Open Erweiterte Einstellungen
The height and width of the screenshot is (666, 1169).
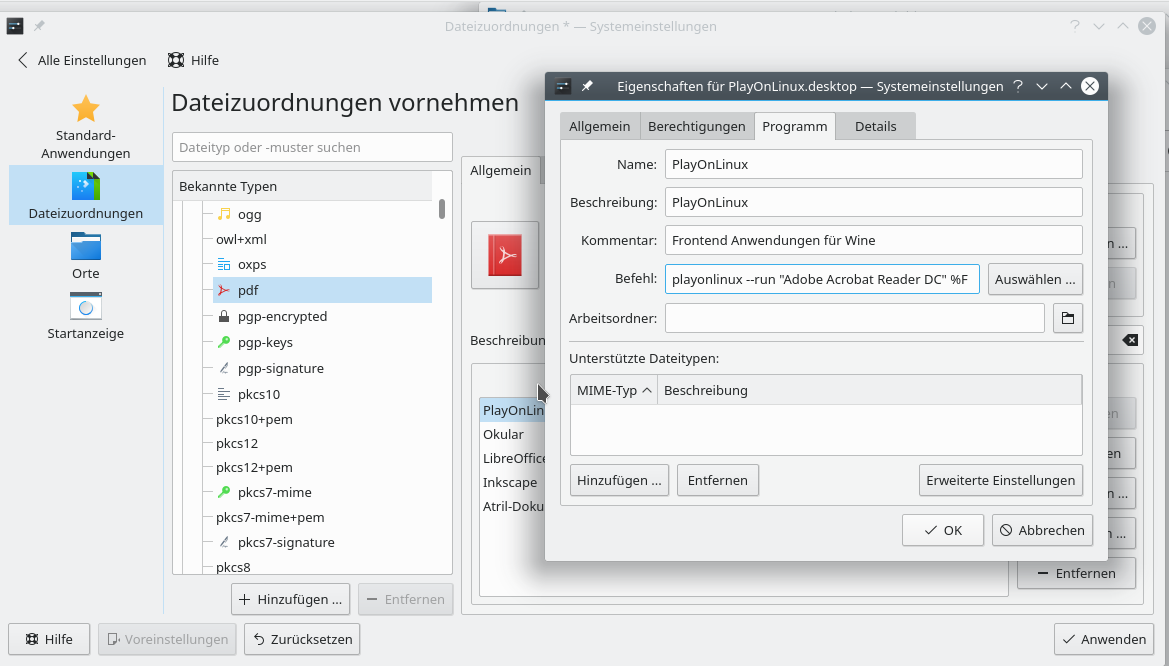click(1000, 480)
